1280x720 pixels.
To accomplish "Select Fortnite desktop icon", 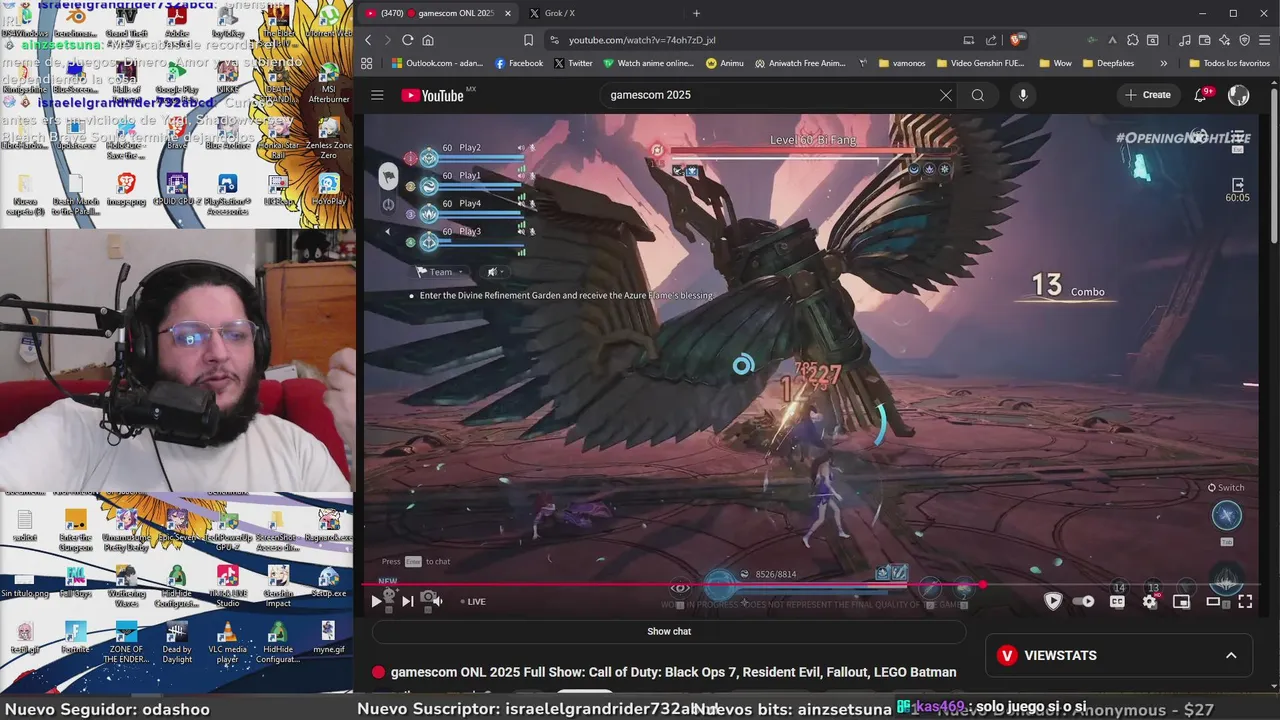I will tap(75, 637).
